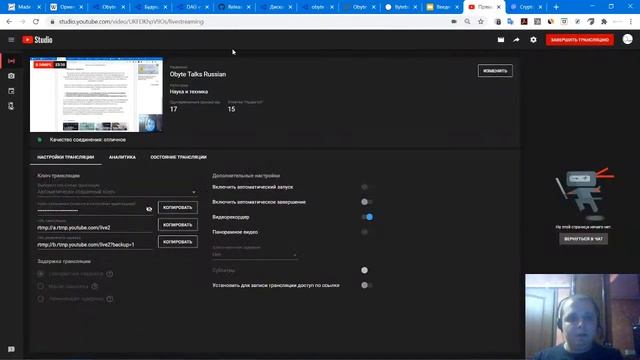The width and height of the screenshot is (640, 360).
Task: Click the Google Translate extension icon
Action: click(x=511, y=22)
